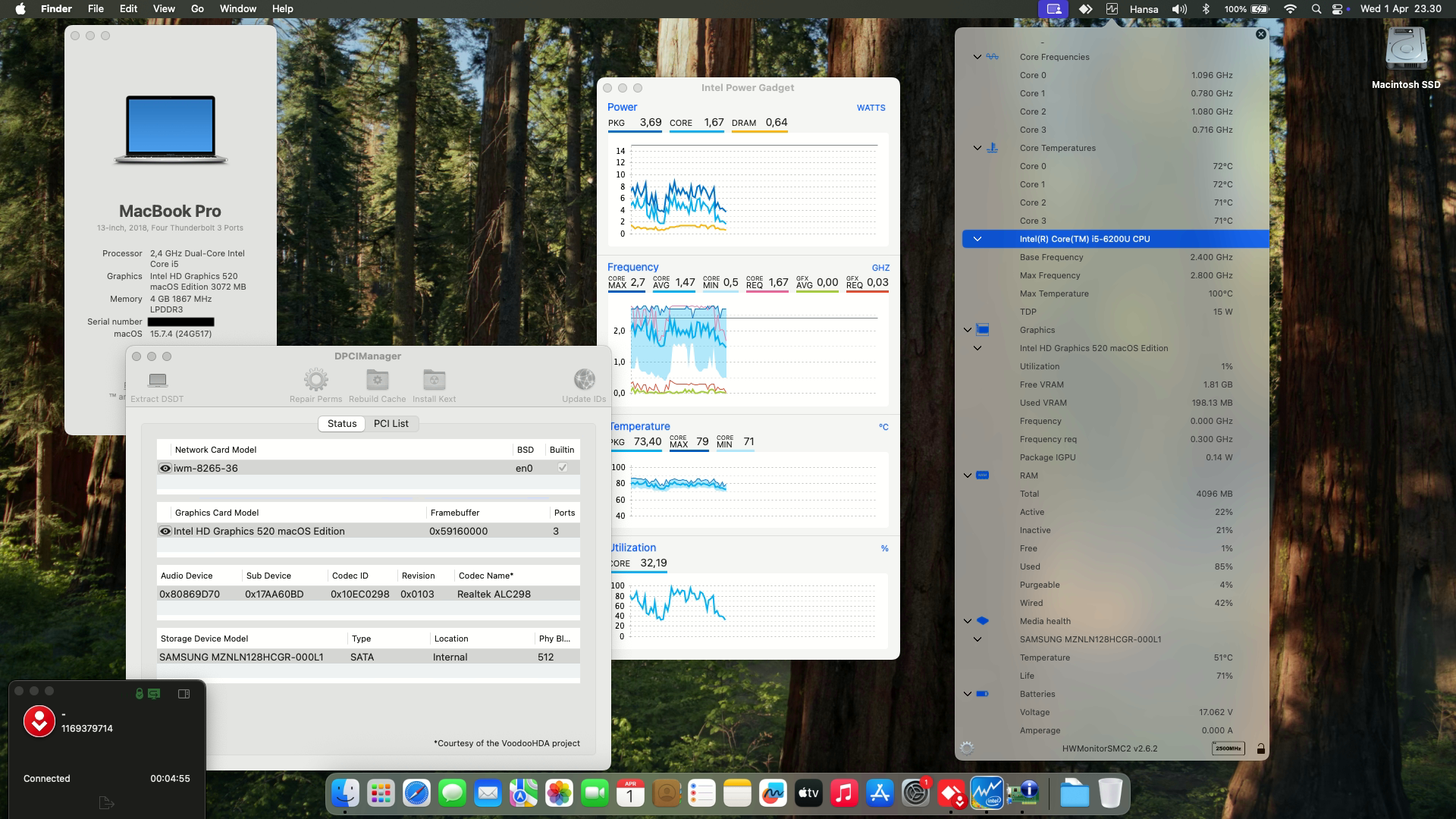Viewport: 1456px width, 819px height.
Task: Click the lock icon in HWMonitorSMC2
Action: [x=1260, y=748]
